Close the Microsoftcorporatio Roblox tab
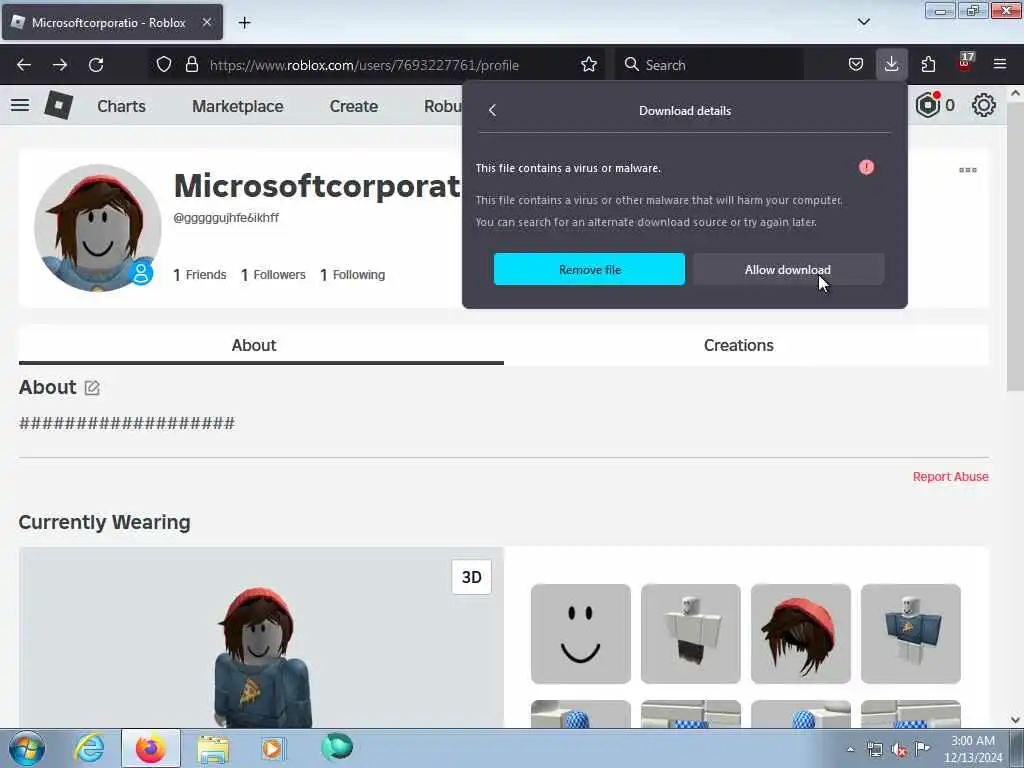 (x=207, y=22)
